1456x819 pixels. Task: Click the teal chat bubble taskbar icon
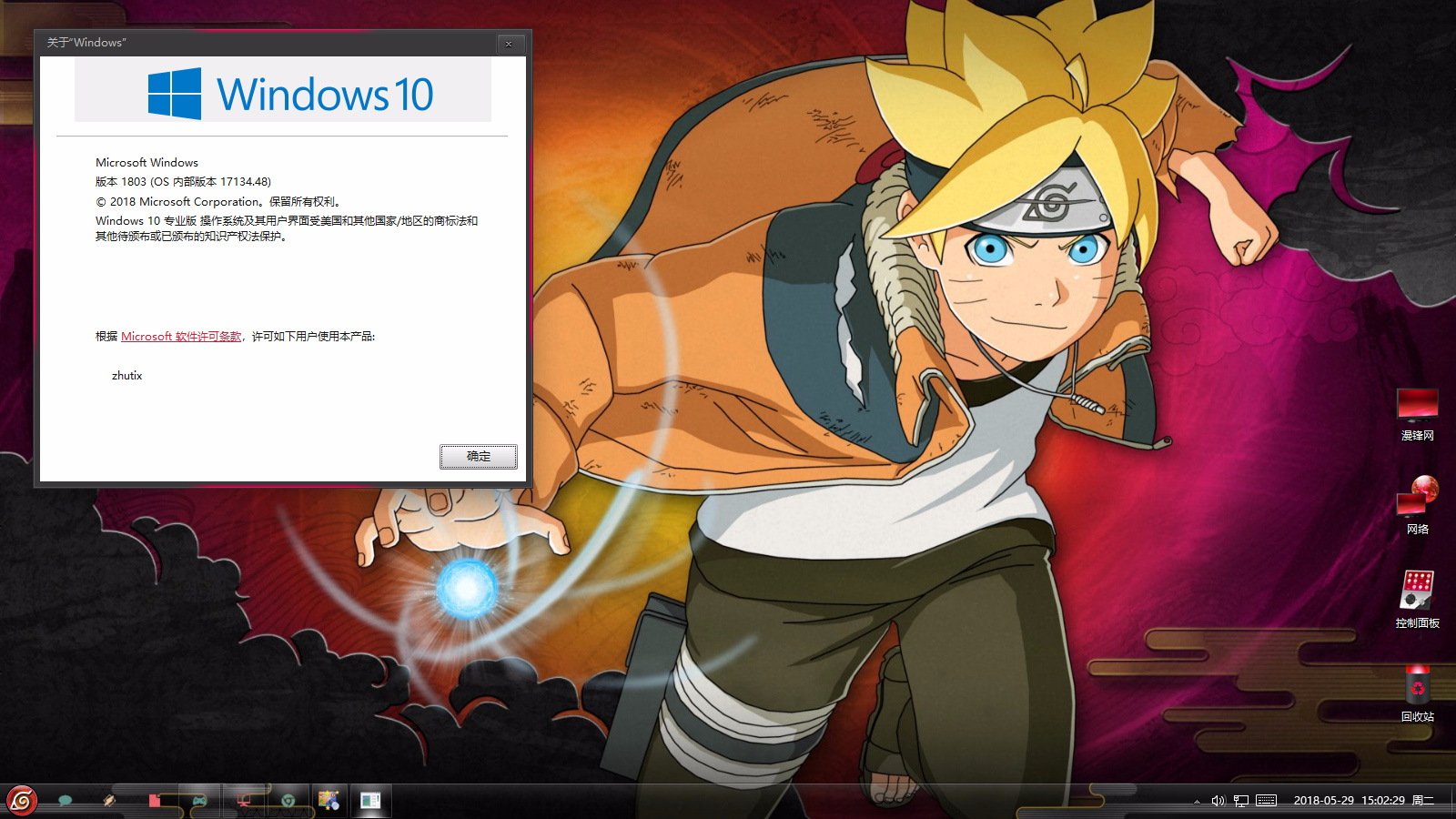[x=65, y=801]
